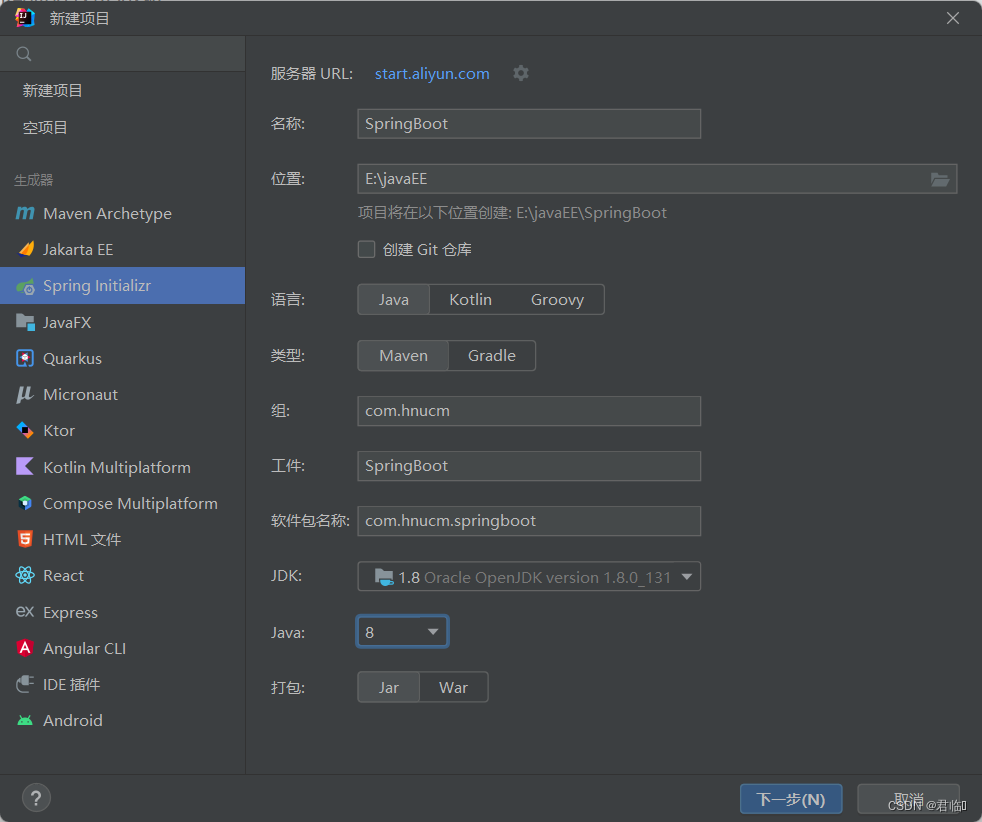The height and width of the screenshot is (822, 982).
Task: Open the JDK version dropdown
Action: [529, 577]
